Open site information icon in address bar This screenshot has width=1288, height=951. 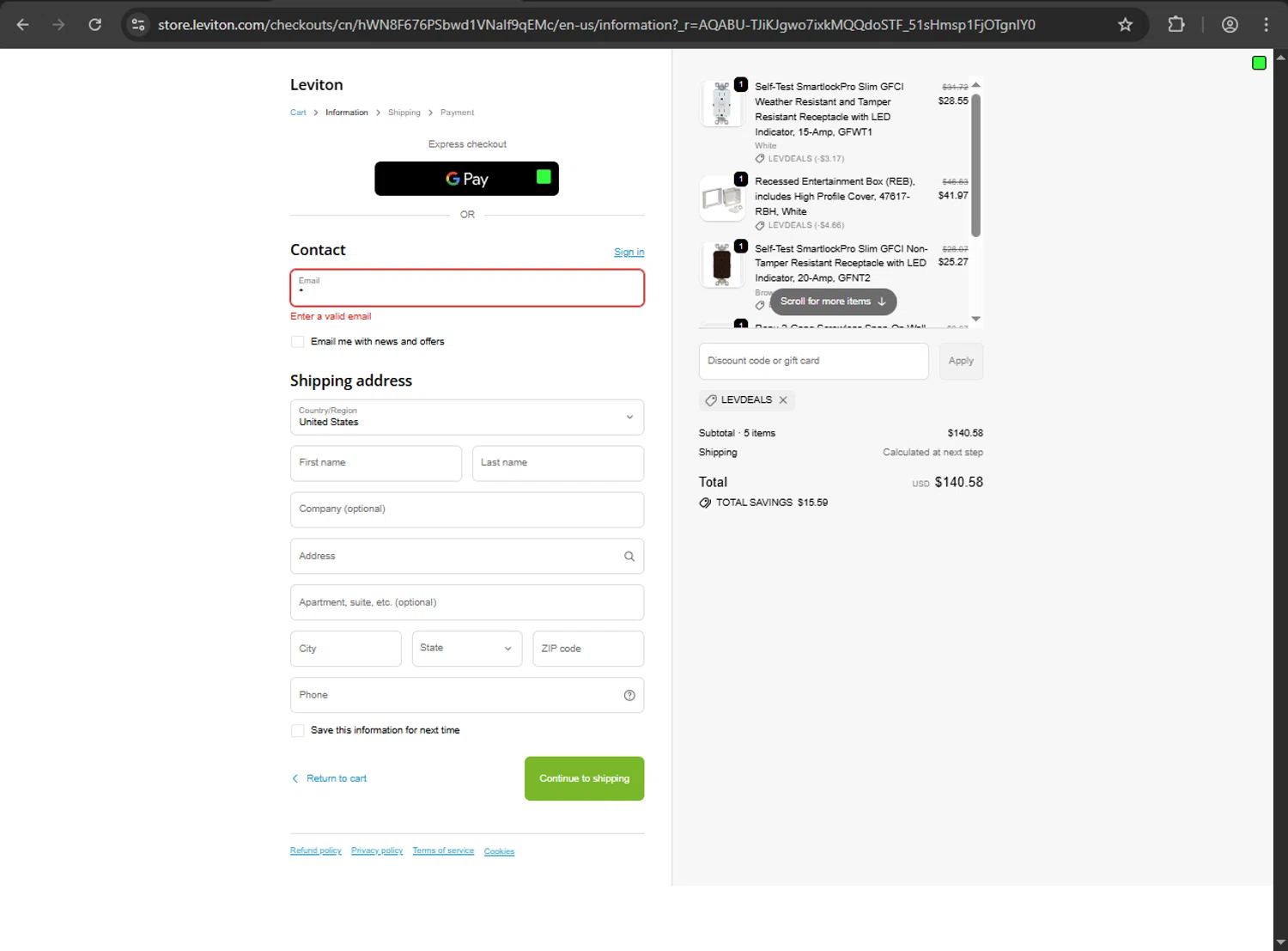(x=138, y=25)
